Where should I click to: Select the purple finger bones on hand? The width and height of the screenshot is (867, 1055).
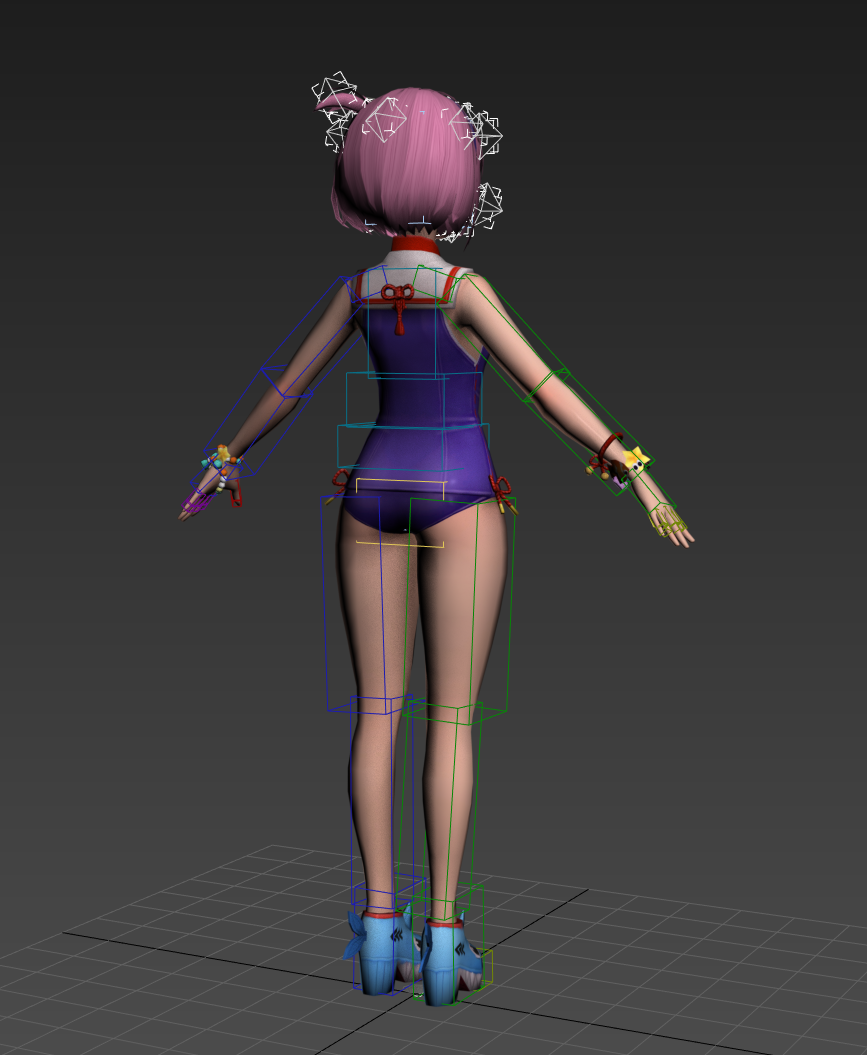pos(196,502)
